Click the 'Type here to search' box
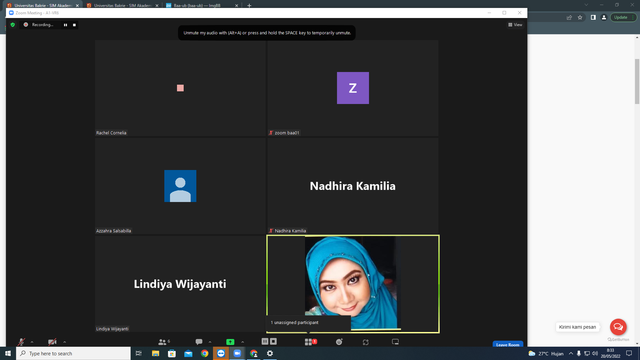Image resolution: width=640 pixels, height=360 pixels. 73,353
